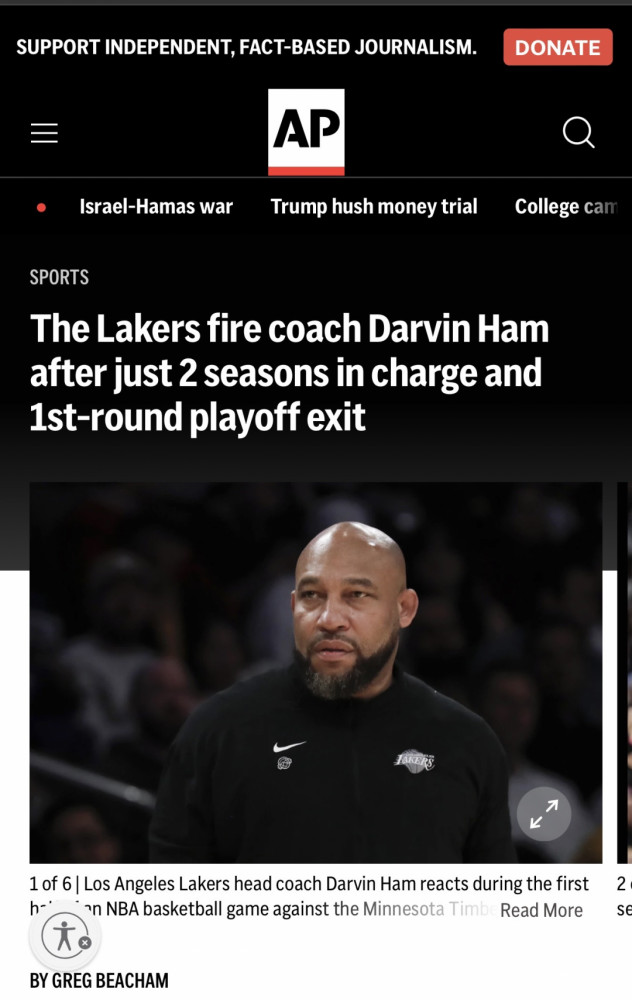Open the hamburger navigation menu
Image resolution: width=632 pixels, height=1000 pixels.
44,133
